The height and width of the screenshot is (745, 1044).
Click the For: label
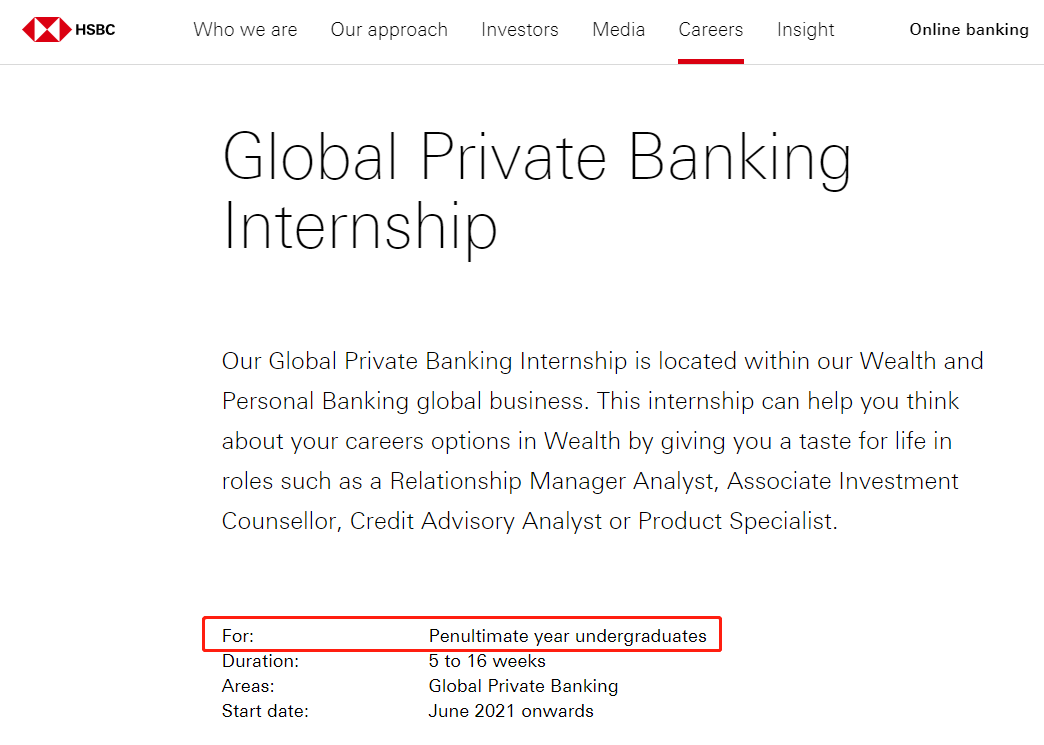point(238,636)
